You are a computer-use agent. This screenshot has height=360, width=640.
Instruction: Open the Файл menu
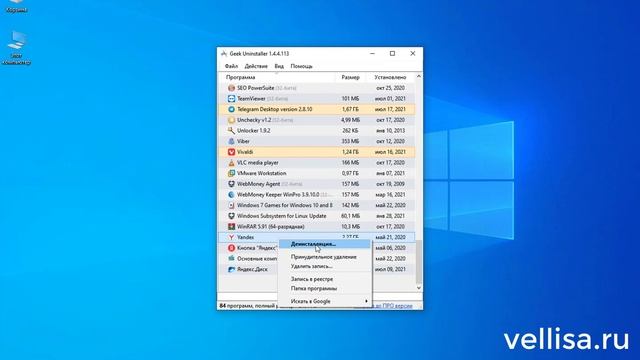(231, 66)
